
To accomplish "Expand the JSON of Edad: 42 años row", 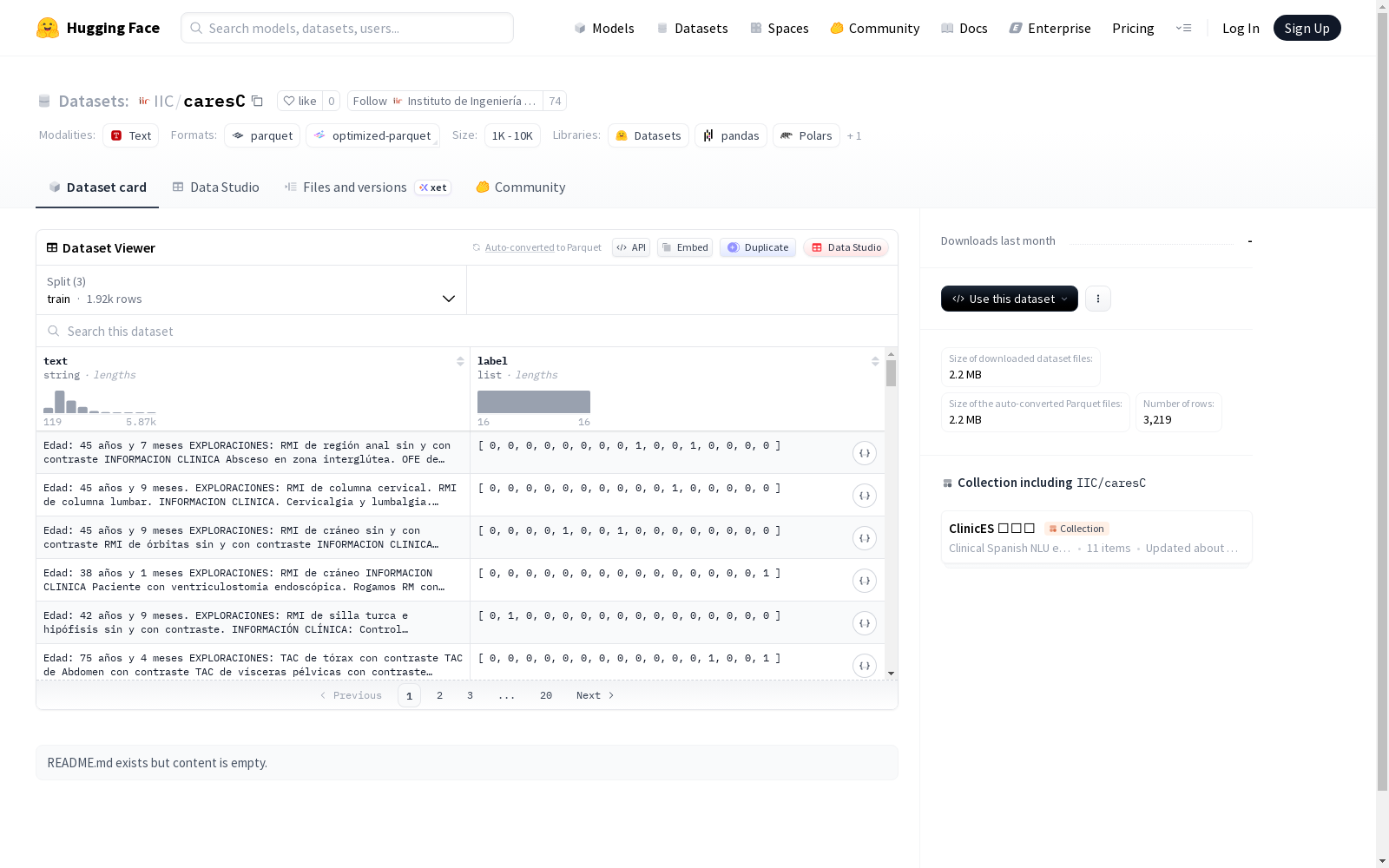I will coord(864,623).
